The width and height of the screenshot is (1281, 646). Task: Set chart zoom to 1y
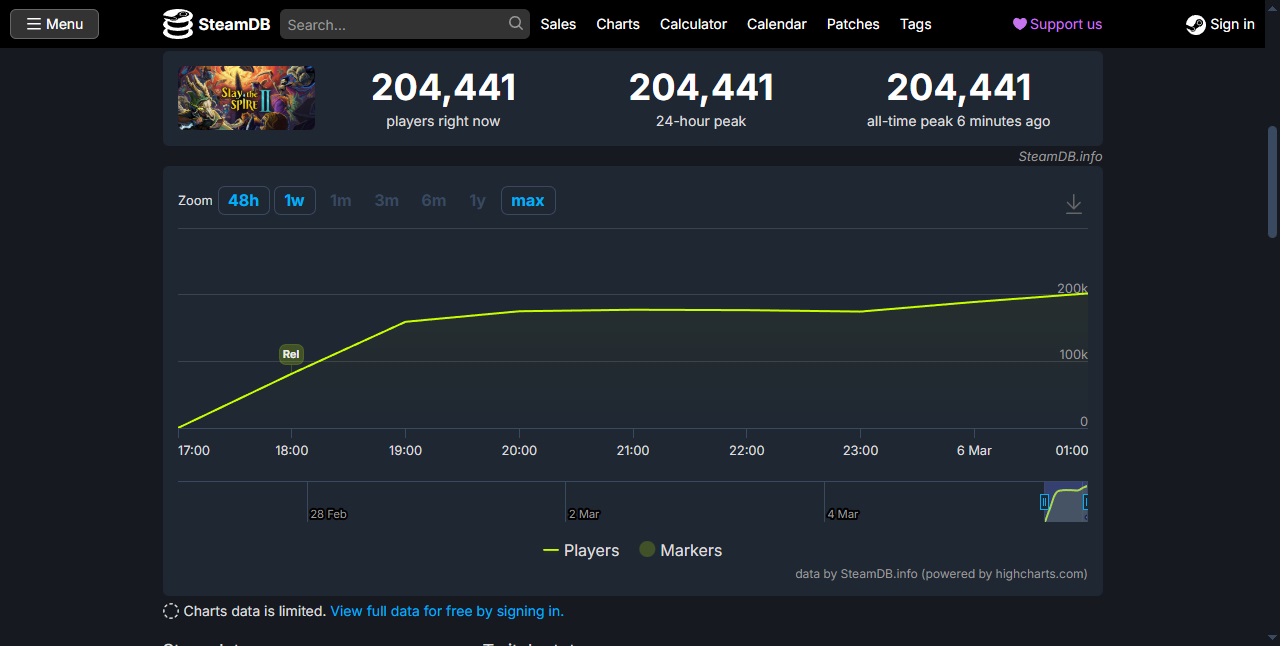coord(478,200)
